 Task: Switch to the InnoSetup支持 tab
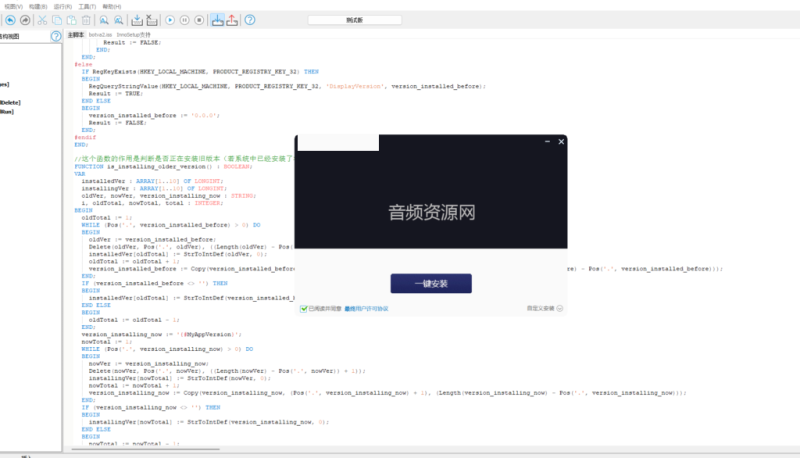click(x=133, y=35)
